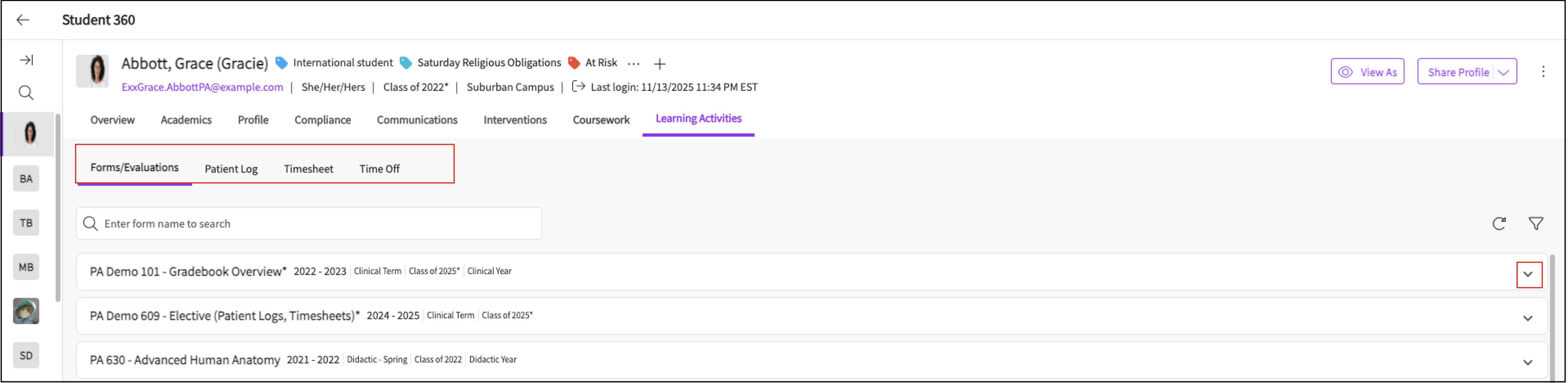Expand PA Demo 101 Gradebook Overview row
1568x383 pixels.
pyautogui.click(x=1528, y=274)
